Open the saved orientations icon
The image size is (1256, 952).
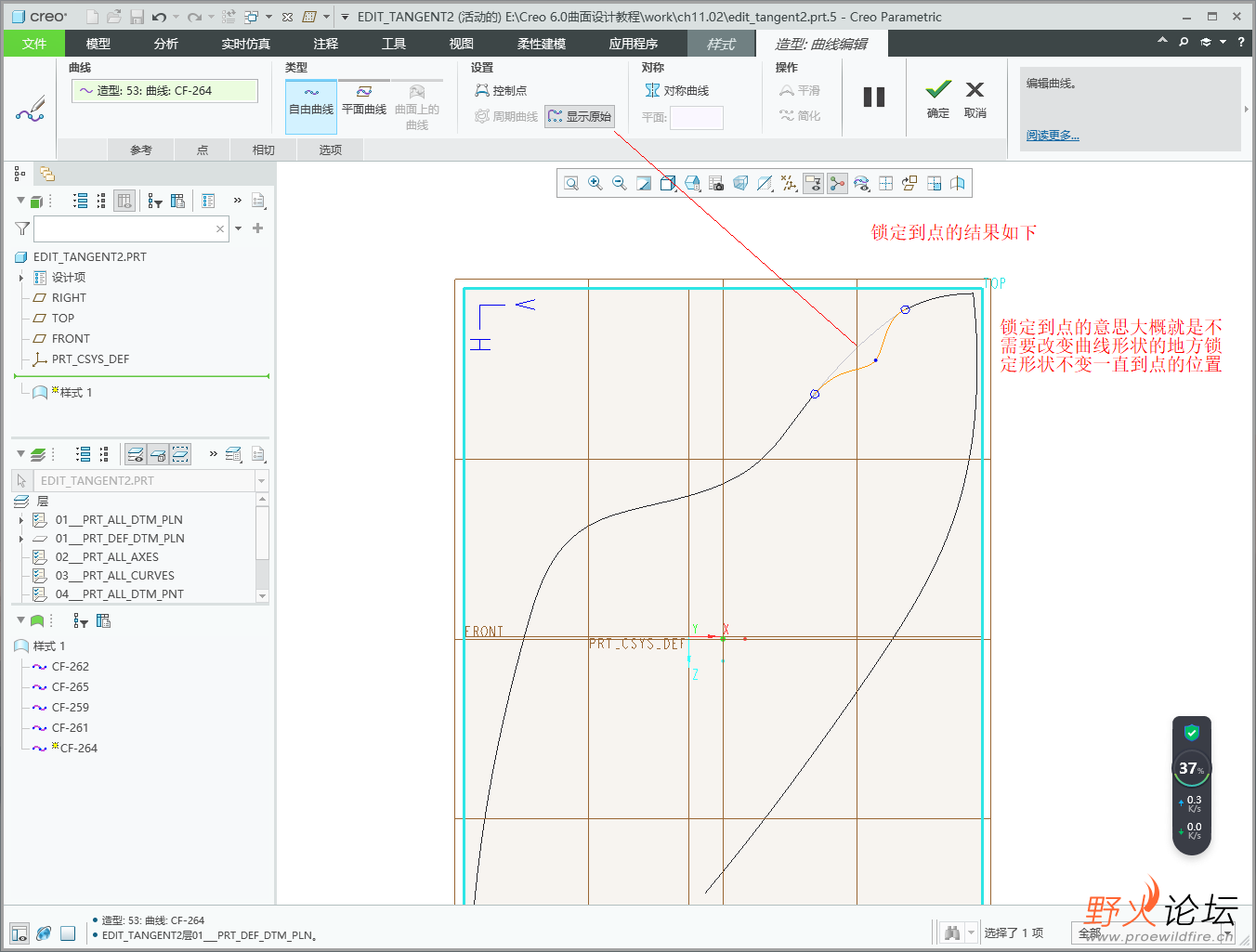point(692,183)
